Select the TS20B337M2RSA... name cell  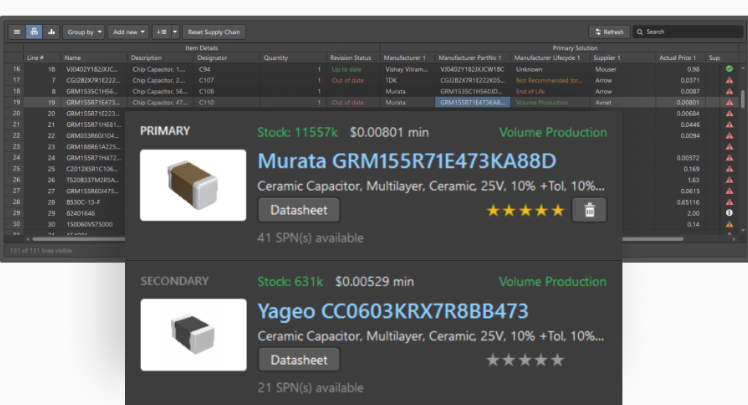tap(92, 180)
